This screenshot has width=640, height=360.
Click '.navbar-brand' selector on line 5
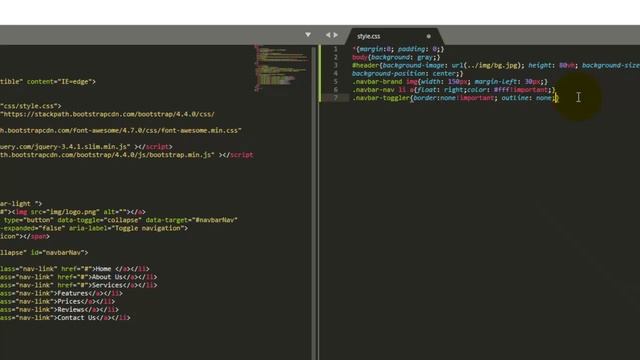[377, 82]
